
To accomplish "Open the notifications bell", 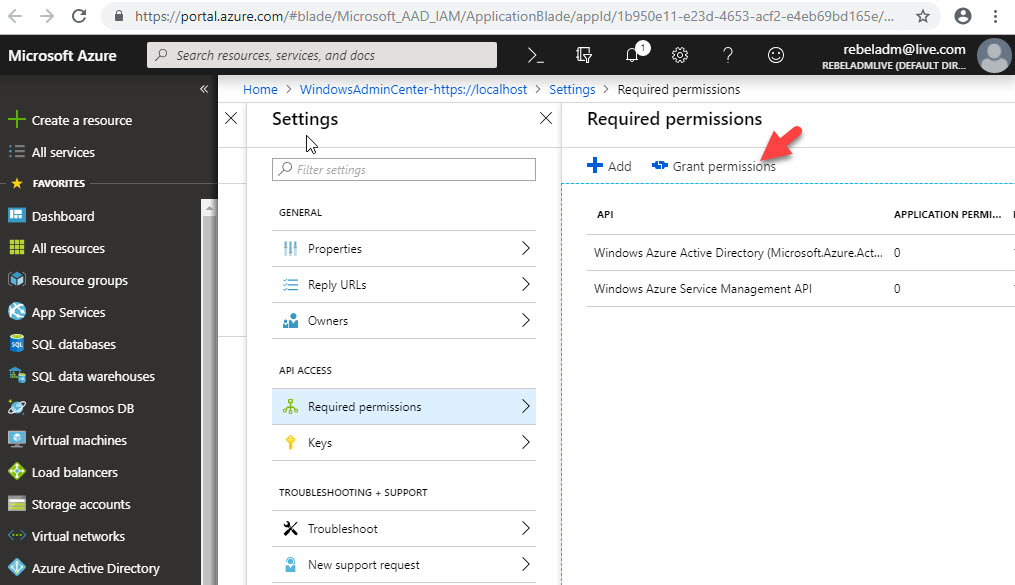I will point(633,55).
